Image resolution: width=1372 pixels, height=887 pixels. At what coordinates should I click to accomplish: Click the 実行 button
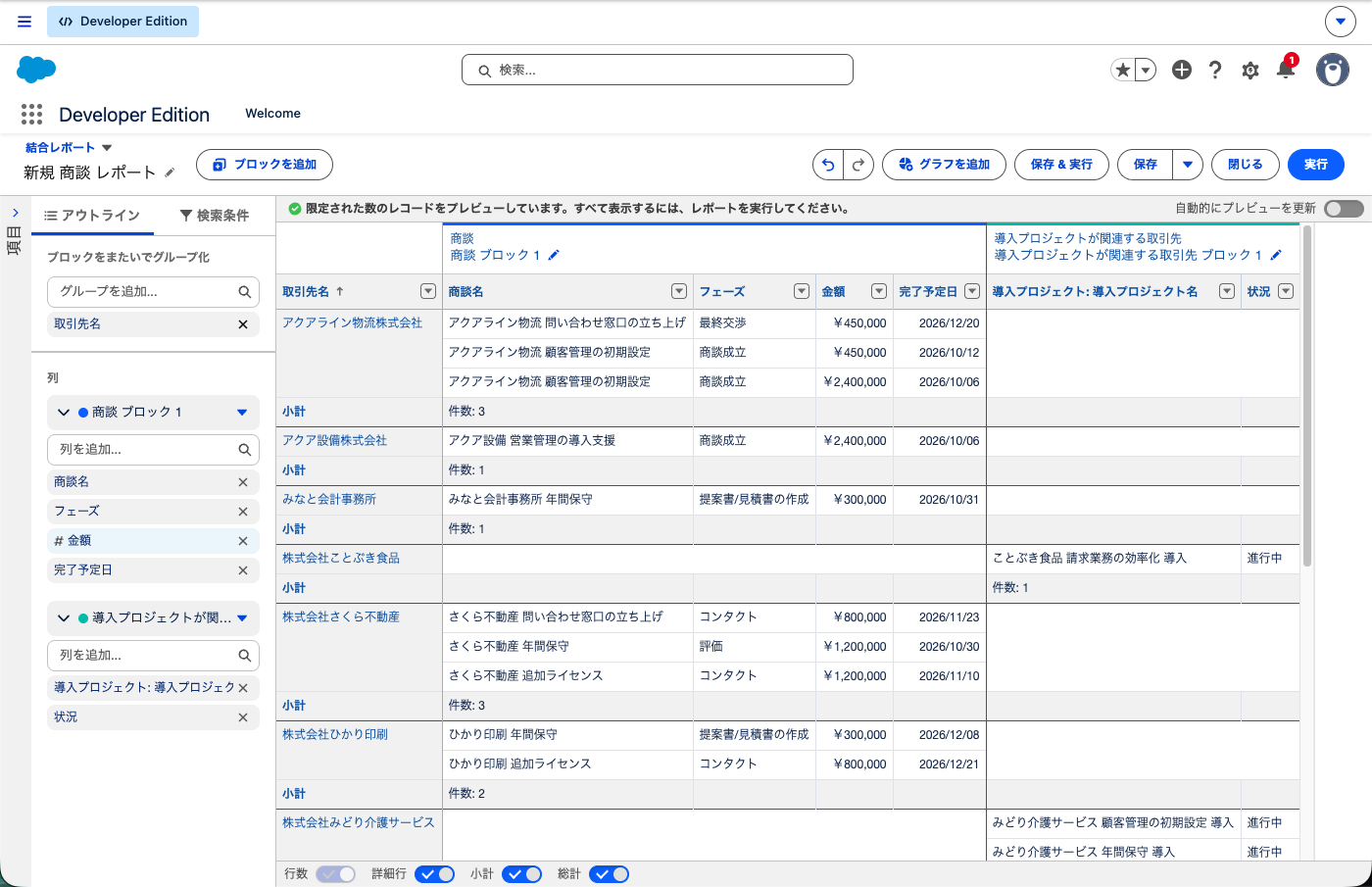[x=1315, y=165]
